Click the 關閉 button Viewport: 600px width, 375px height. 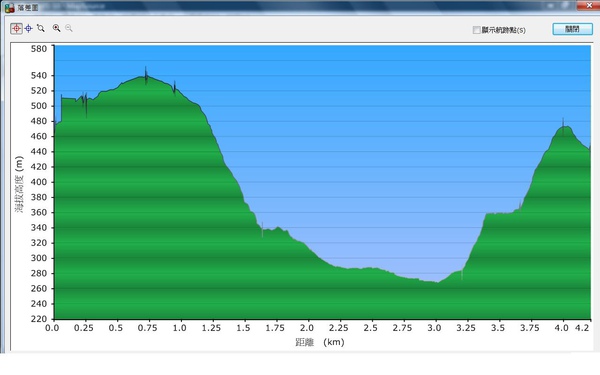coord(572,29)
